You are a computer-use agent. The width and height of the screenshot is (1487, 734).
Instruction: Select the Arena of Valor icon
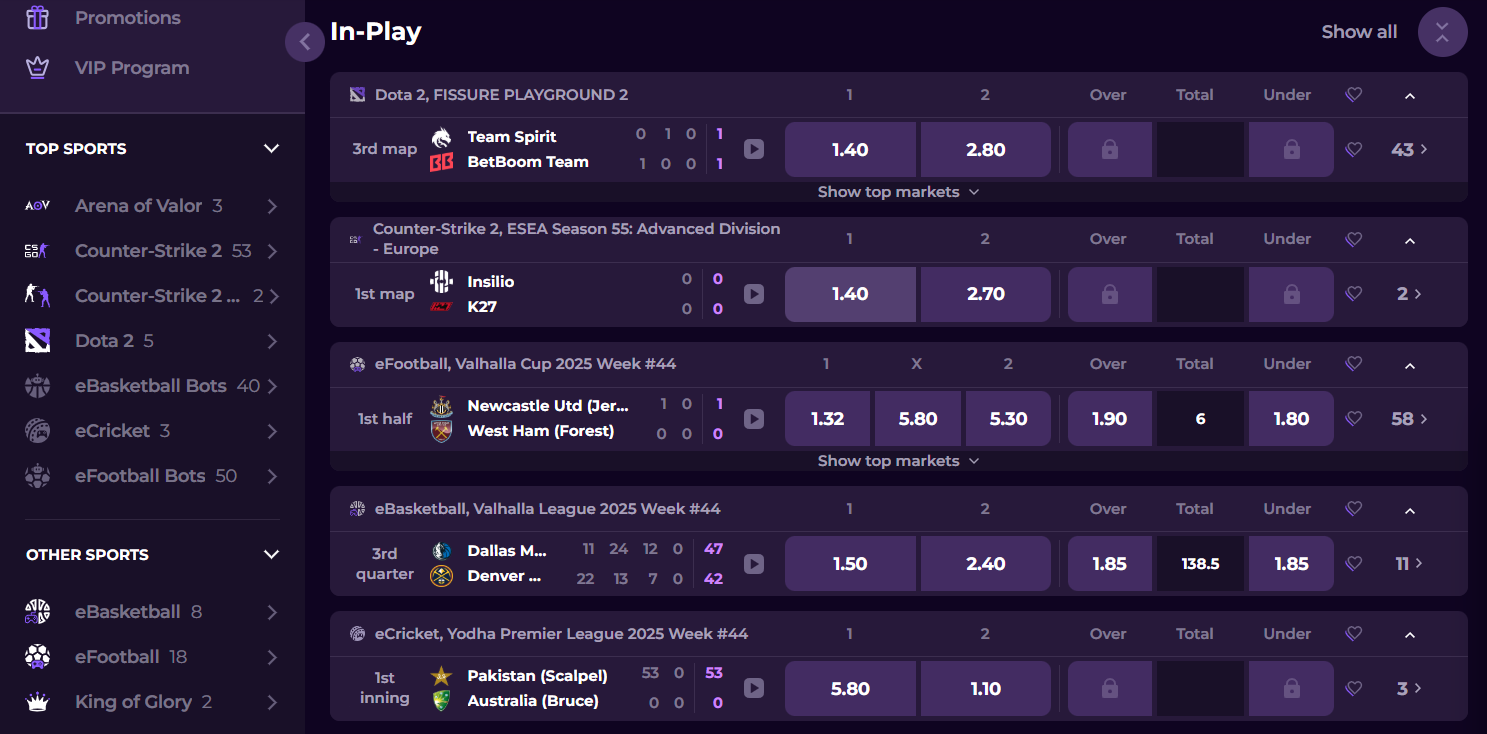[37, 205]
